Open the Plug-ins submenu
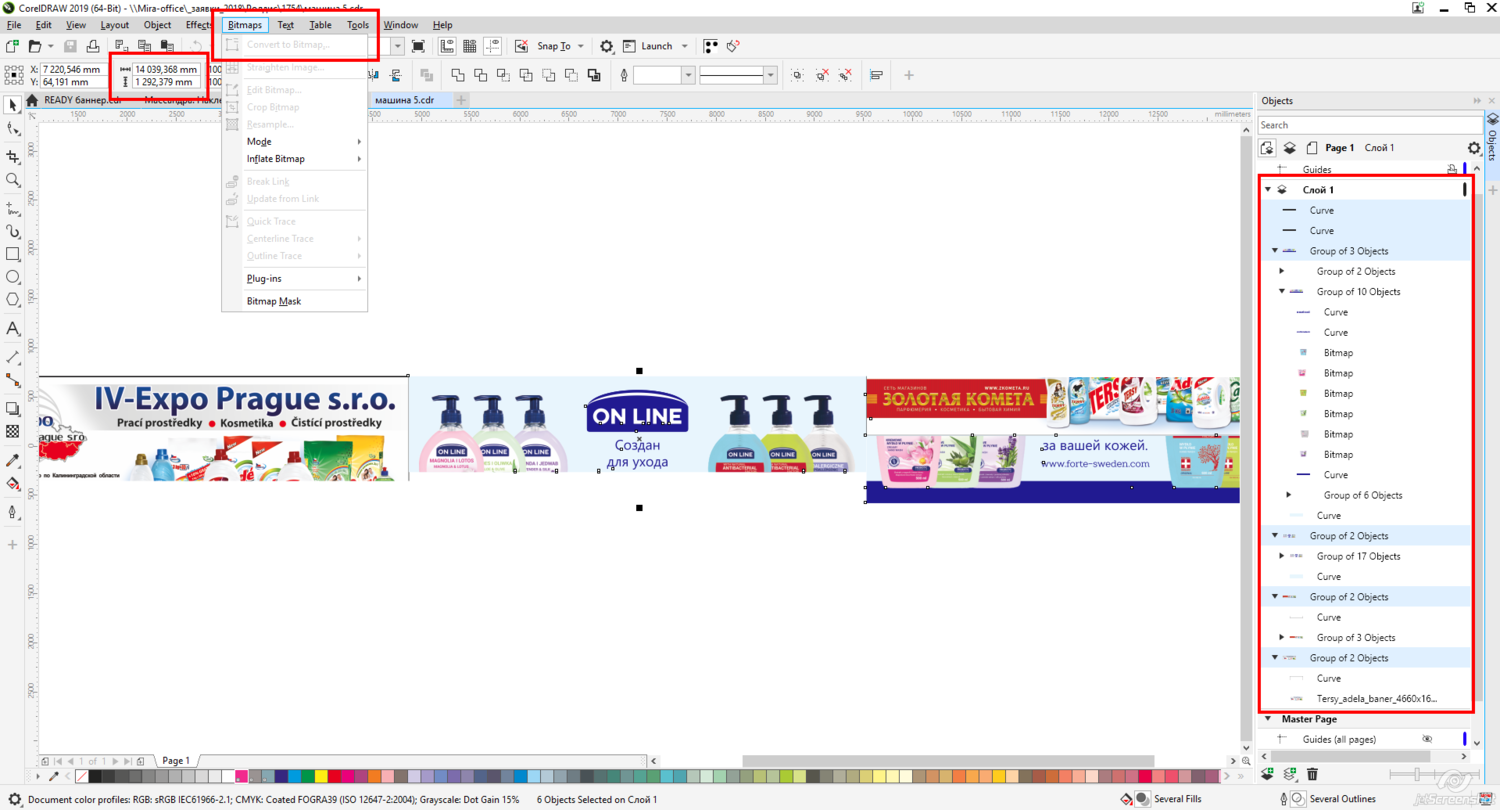Image resolution: width=1500 pixels, height=810 pixels. [294, 279]
